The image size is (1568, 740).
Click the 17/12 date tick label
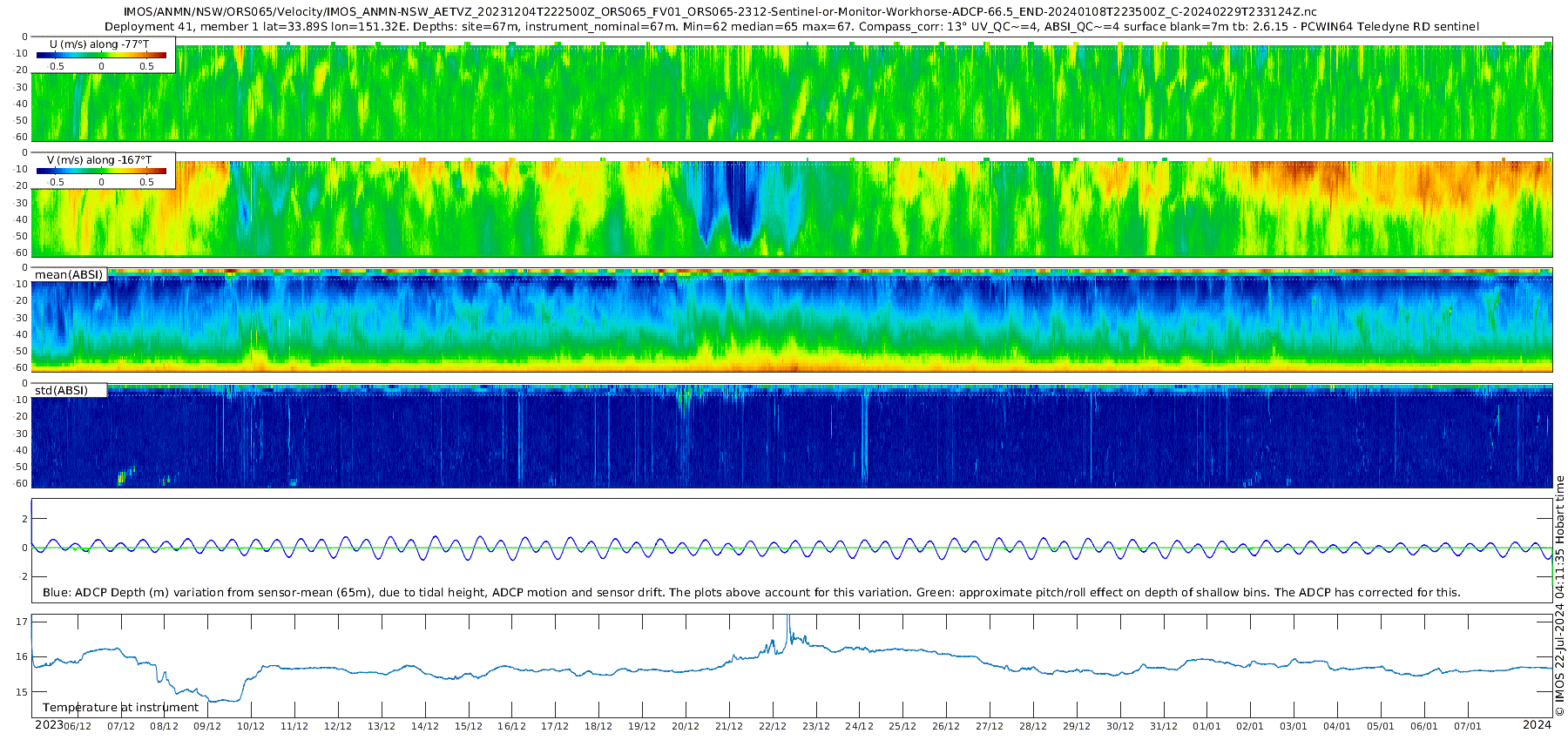tap(555, 726)
